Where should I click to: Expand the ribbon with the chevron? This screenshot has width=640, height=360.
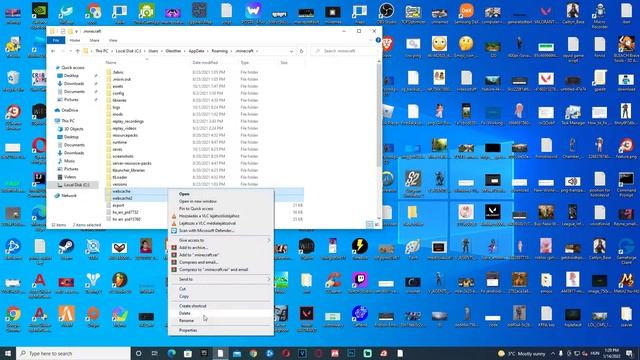point(371,40)
